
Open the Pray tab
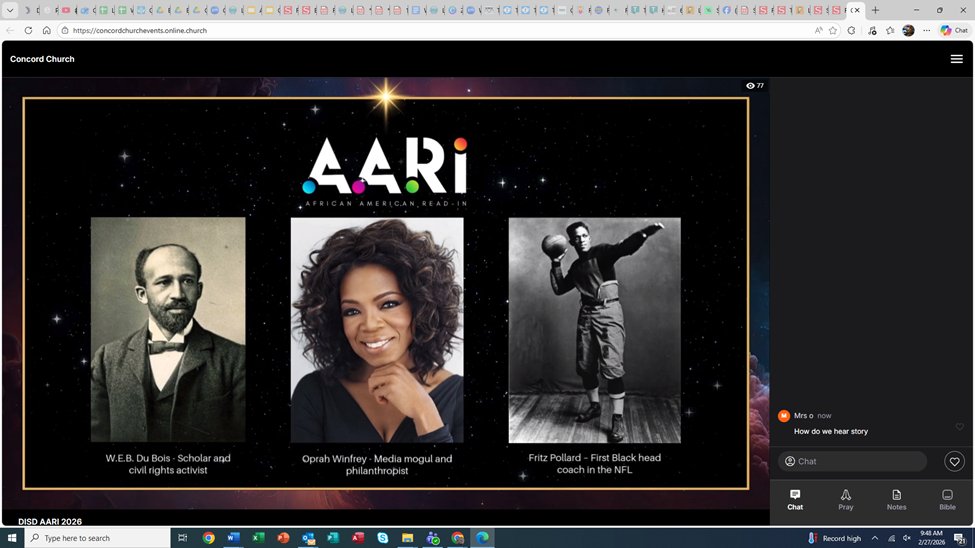[x=846, y=499]
